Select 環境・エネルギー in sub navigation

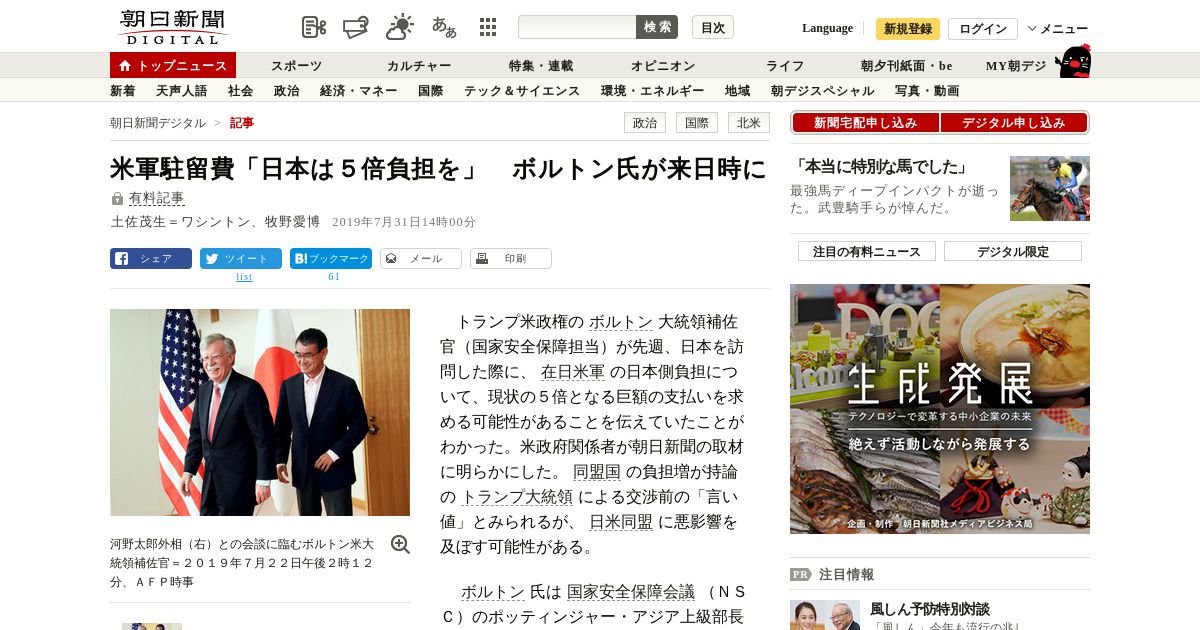[653, 91]
